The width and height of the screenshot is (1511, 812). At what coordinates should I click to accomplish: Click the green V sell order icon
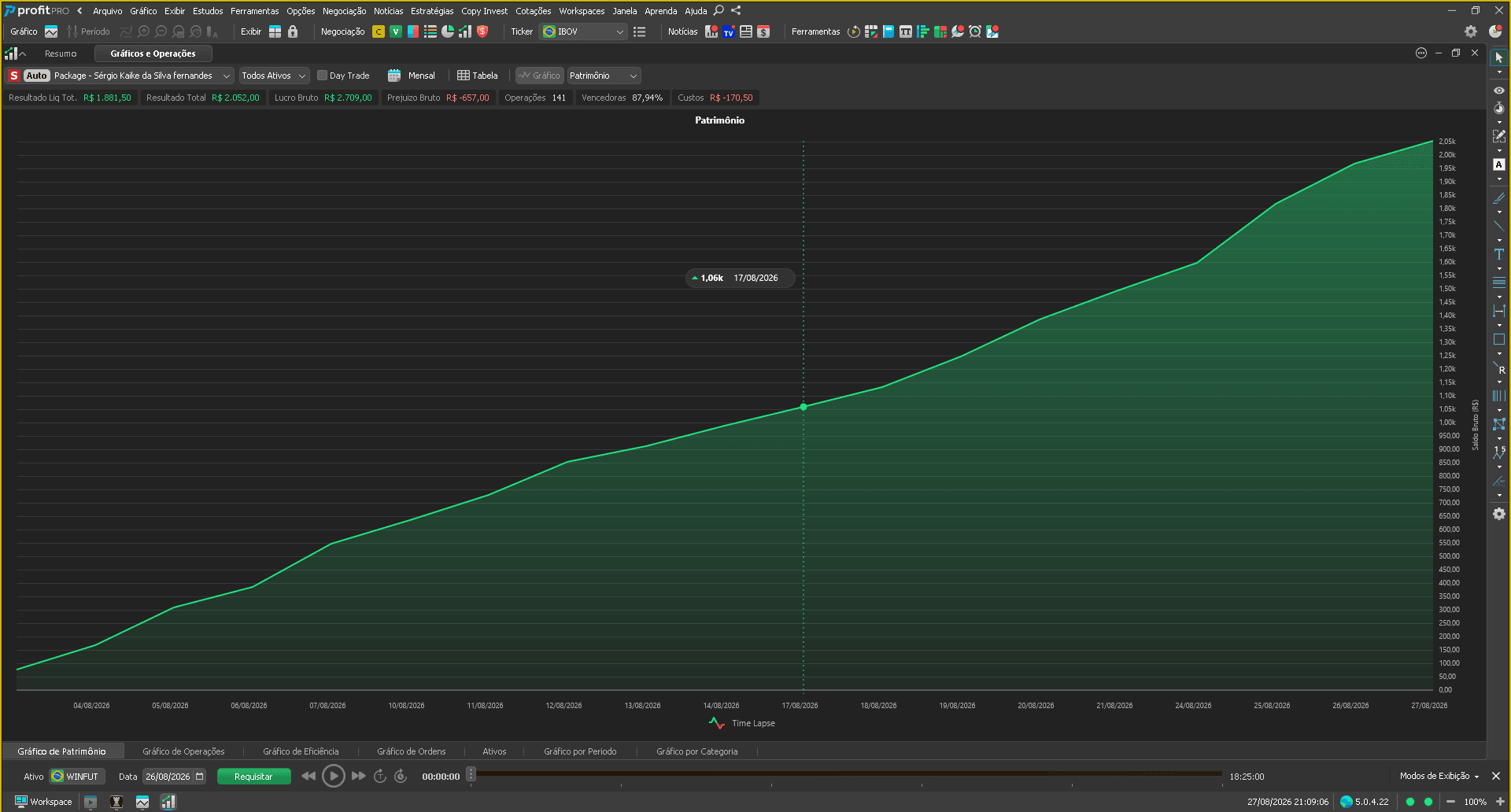click(x=396, y=31)
